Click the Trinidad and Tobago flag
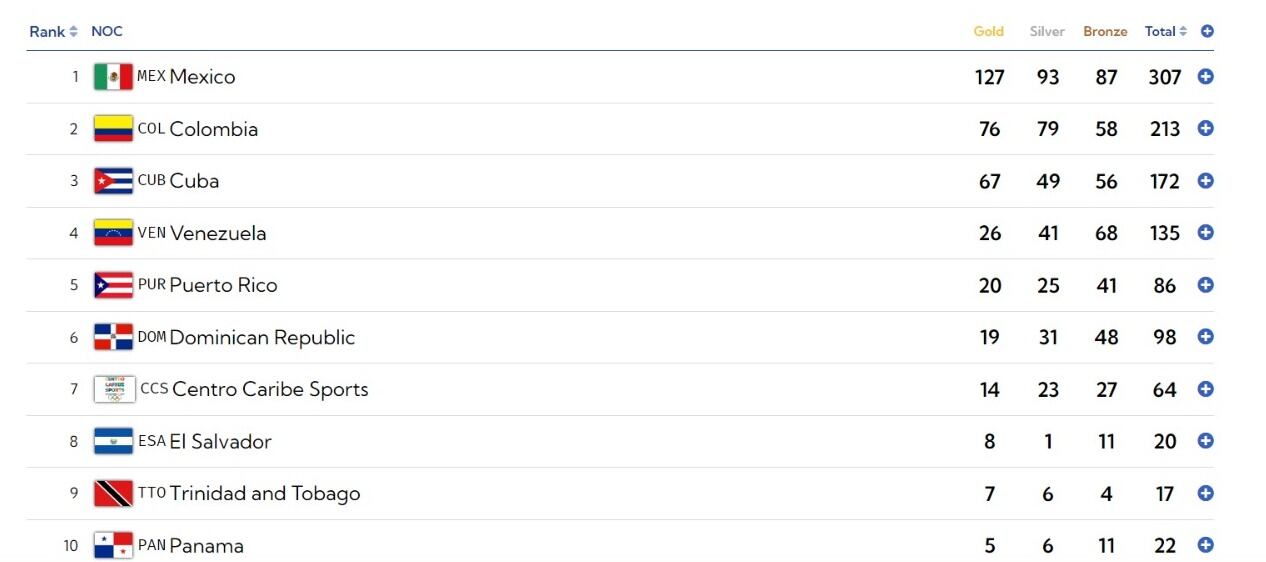 pyautogui.click(x=113, y=493)
